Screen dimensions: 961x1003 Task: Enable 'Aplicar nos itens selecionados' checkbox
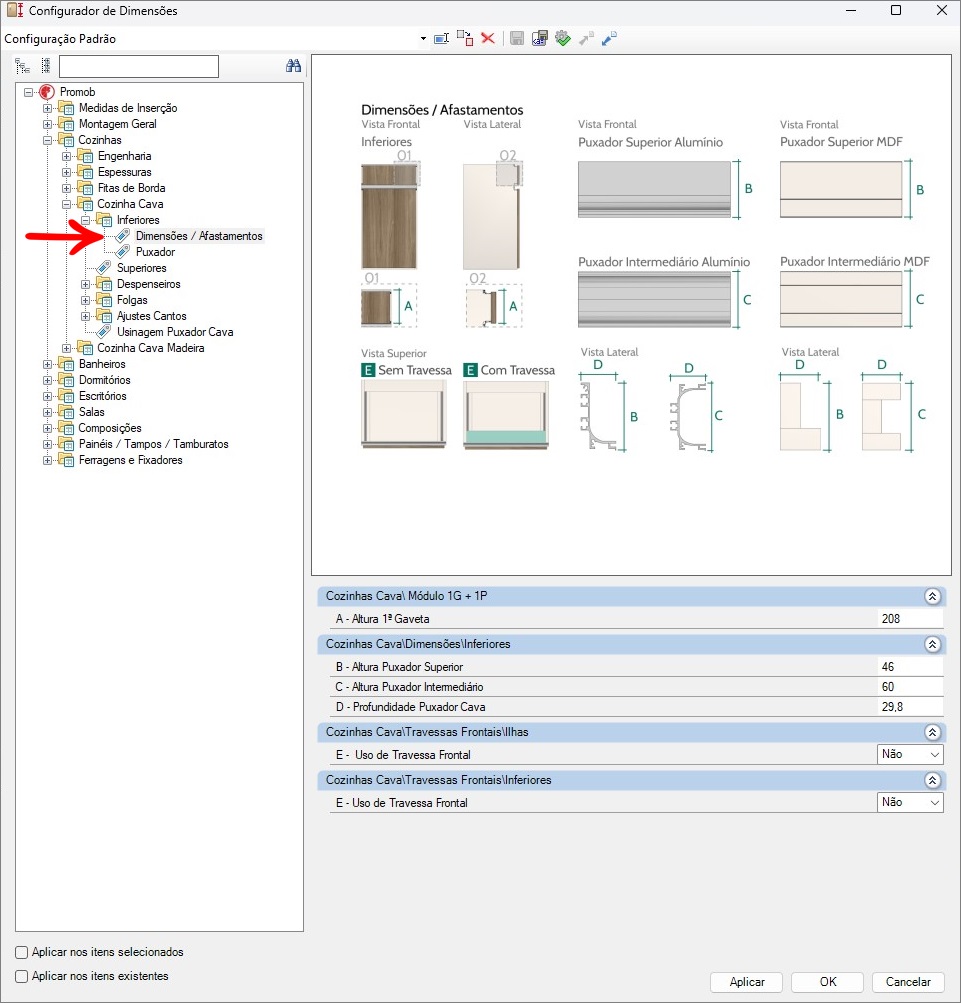coord(22,952)
